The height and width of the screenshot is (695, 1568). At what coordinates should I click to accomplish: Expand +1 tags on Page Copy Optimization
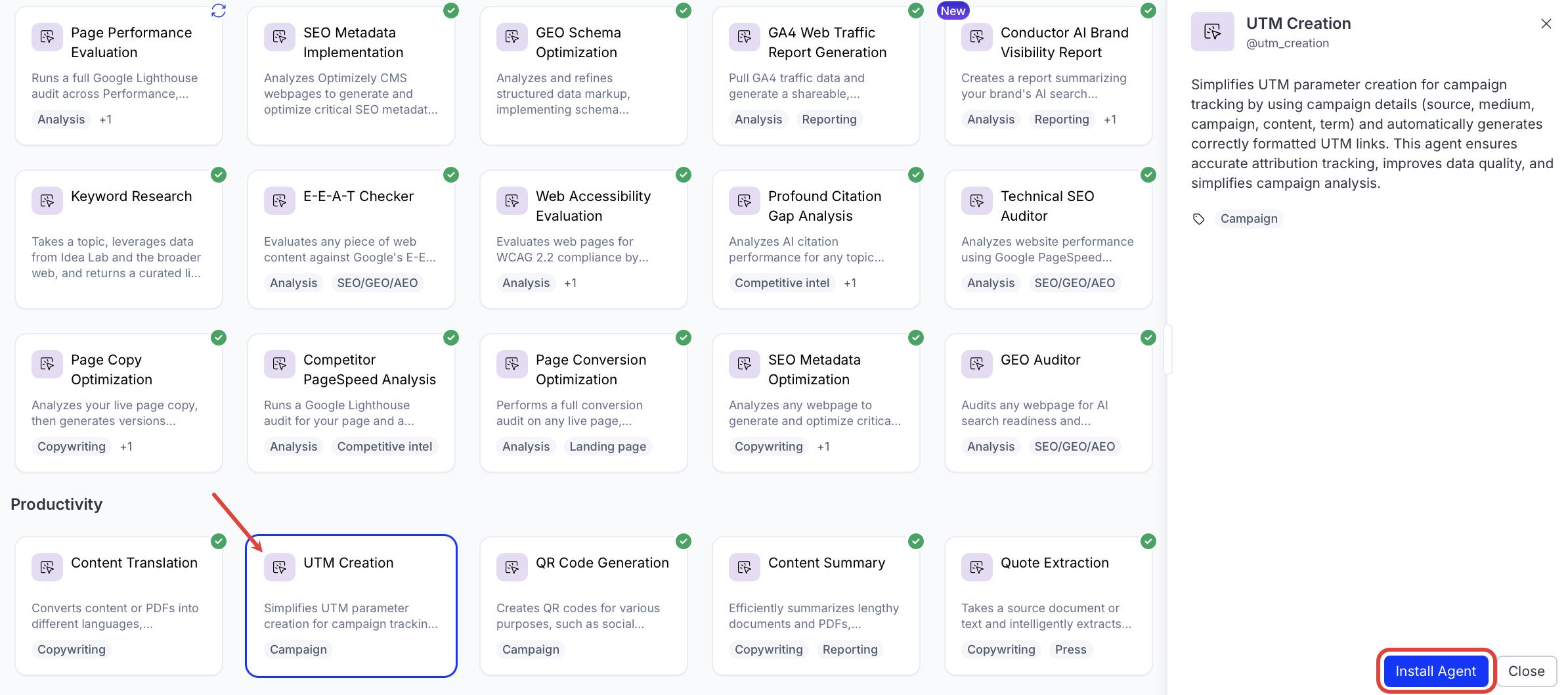click(x=126, y=447)
